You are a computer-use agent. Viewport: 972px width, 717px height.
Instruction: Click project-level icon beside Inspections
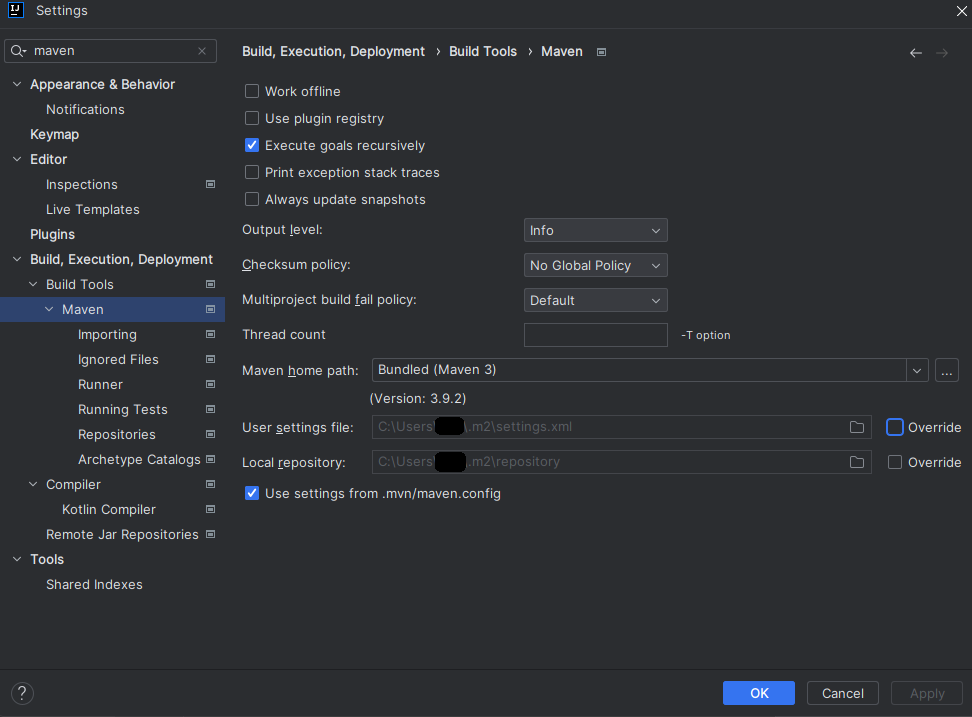pos(211,184)
